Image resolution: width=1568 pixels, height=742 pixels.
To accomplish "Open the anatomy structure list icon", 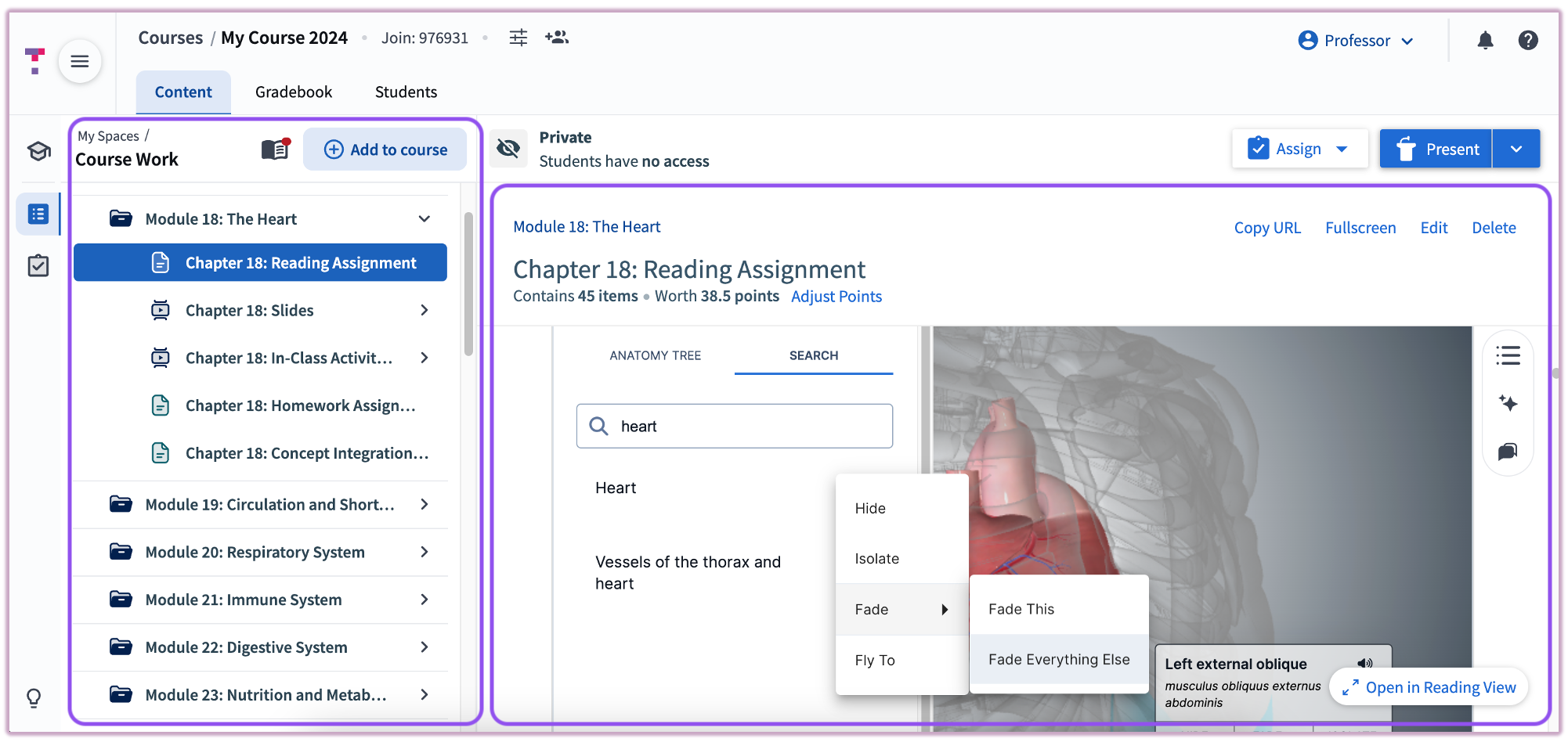I will point(1508,355).
